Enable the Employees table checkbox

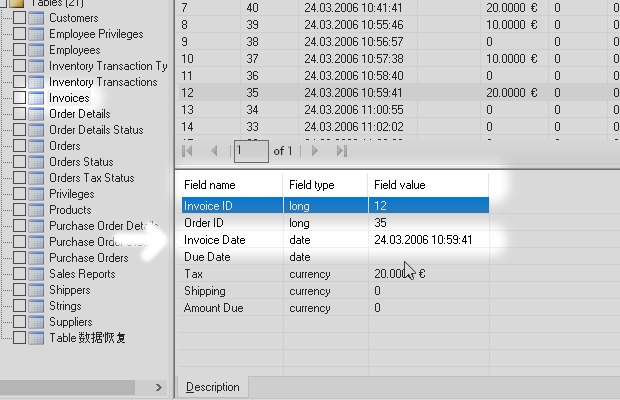click(x=20, y=50)
